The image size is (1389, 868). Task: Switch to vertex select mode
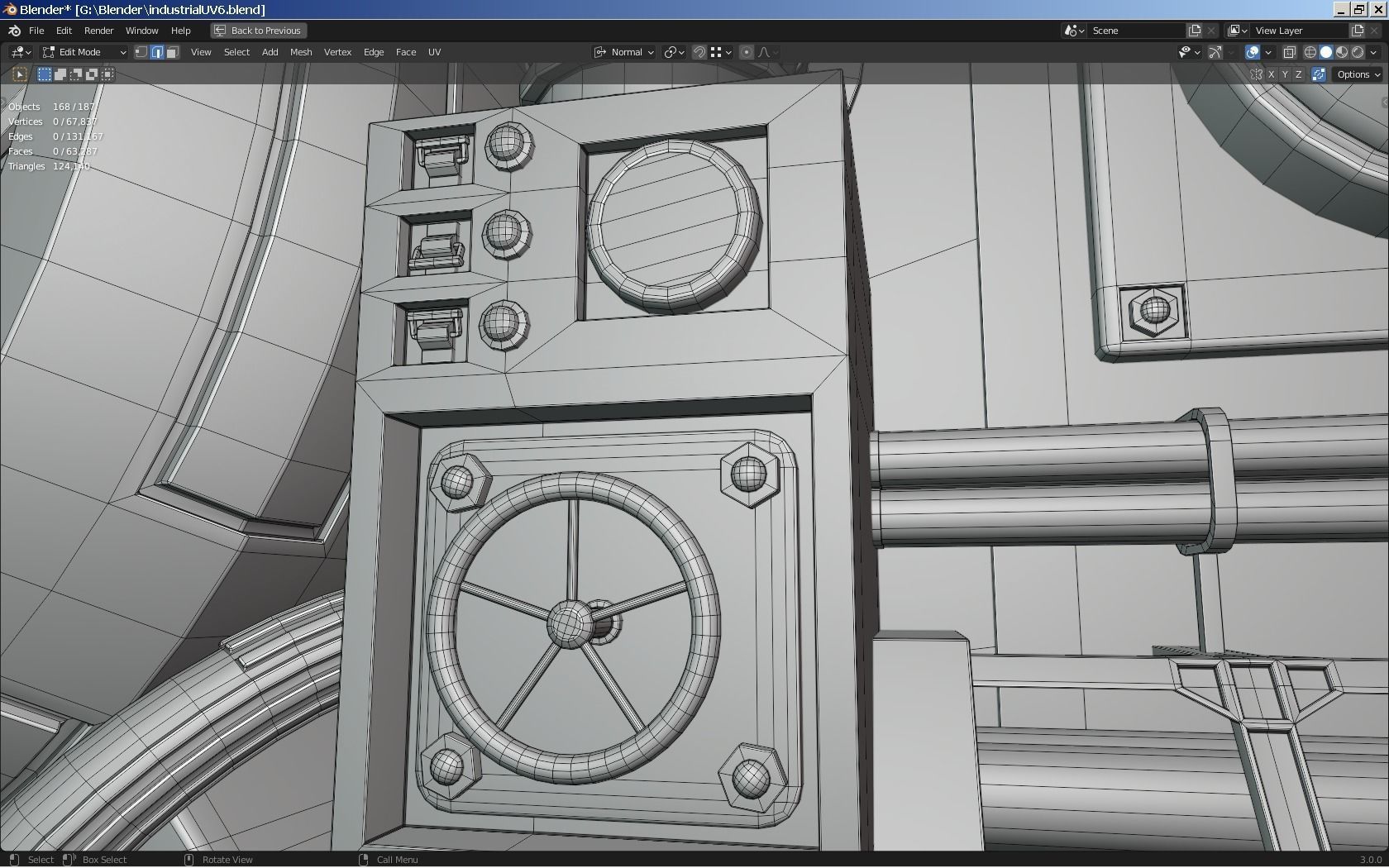point(141,52)
